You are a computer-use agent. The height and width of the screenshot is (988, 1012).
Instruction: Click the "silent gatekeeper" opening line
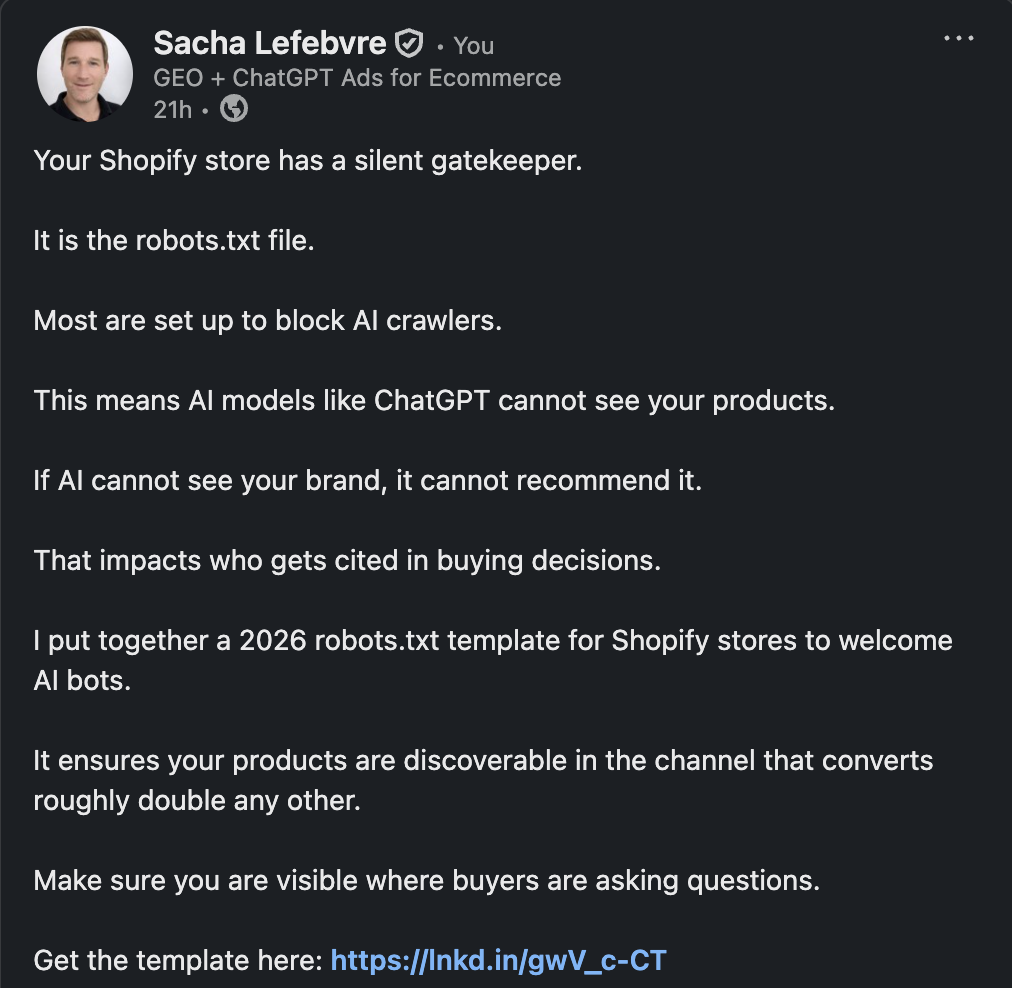(x=308, y=161)
